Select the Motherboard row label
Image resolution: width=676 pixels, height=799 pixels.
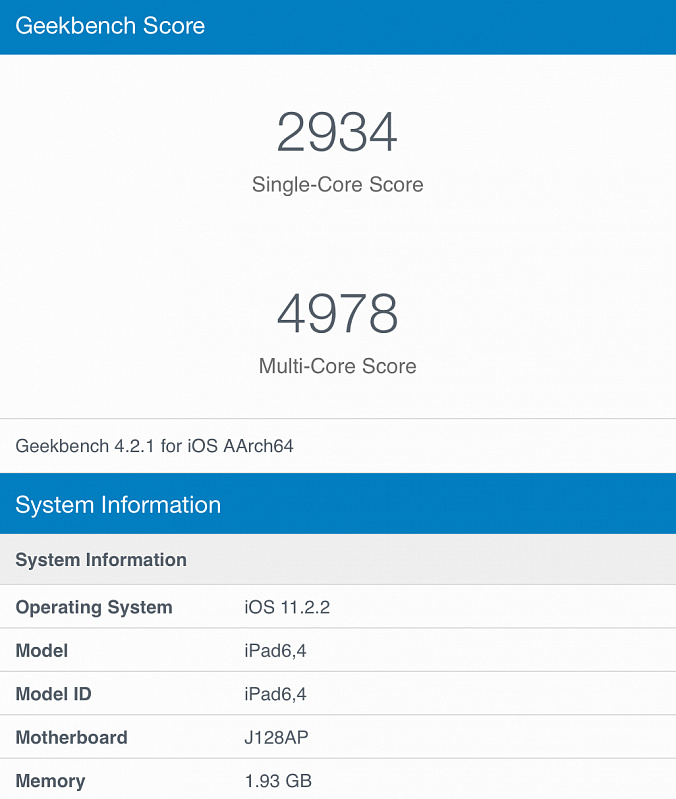tap(71, 737)
